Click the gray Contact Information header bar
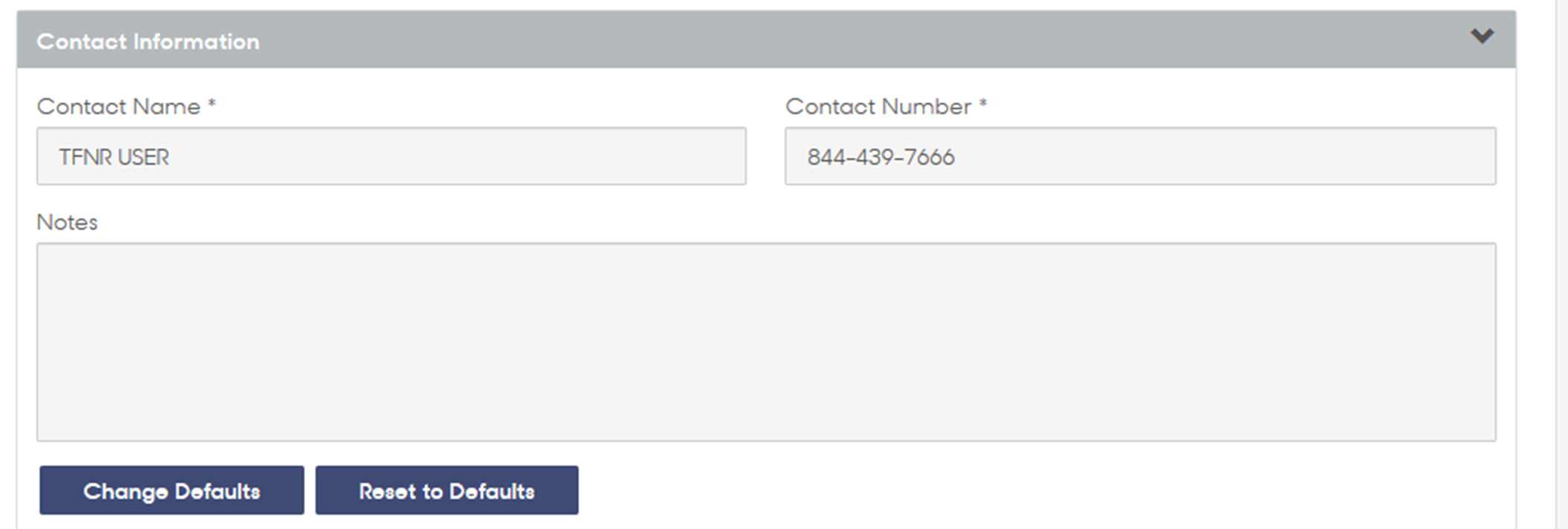The width and height of the screenshot is (1568, 529). pos(766,39)
